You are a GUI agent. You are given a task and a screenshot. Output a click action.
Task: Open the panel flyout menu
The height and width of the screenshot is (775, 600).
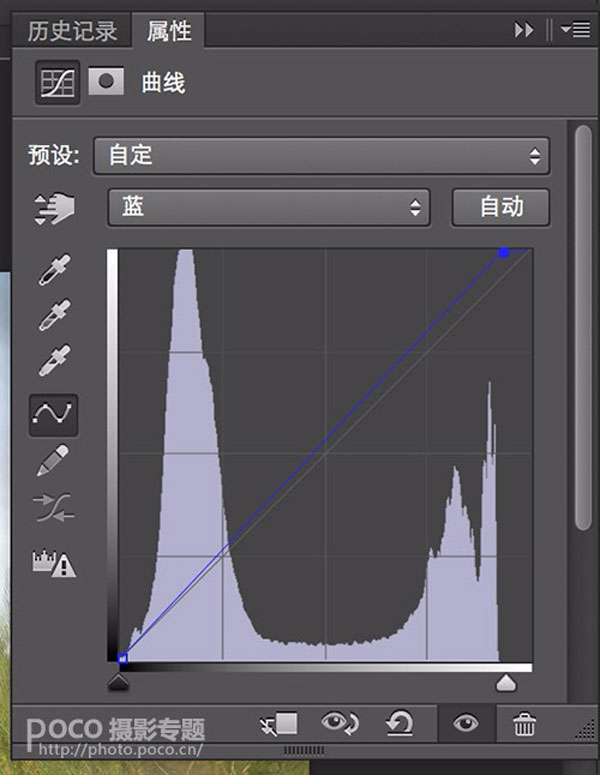point(575,30)
